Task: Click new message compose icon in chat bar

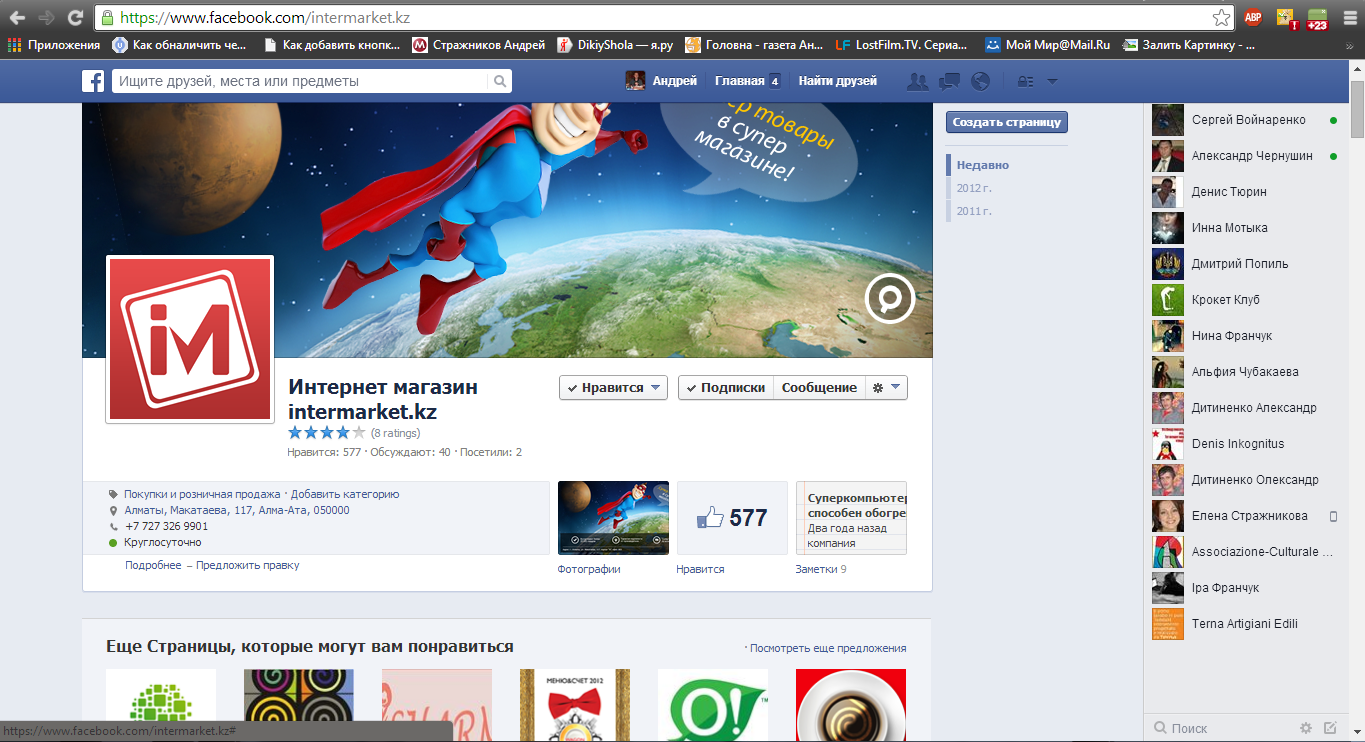Action: (x=1330, y=728)
